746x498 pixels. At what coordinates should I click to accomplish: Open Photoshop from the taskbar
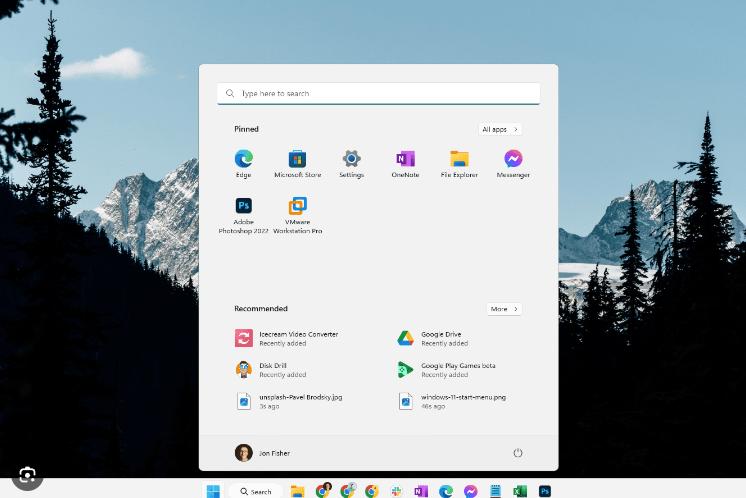[545, 491]
